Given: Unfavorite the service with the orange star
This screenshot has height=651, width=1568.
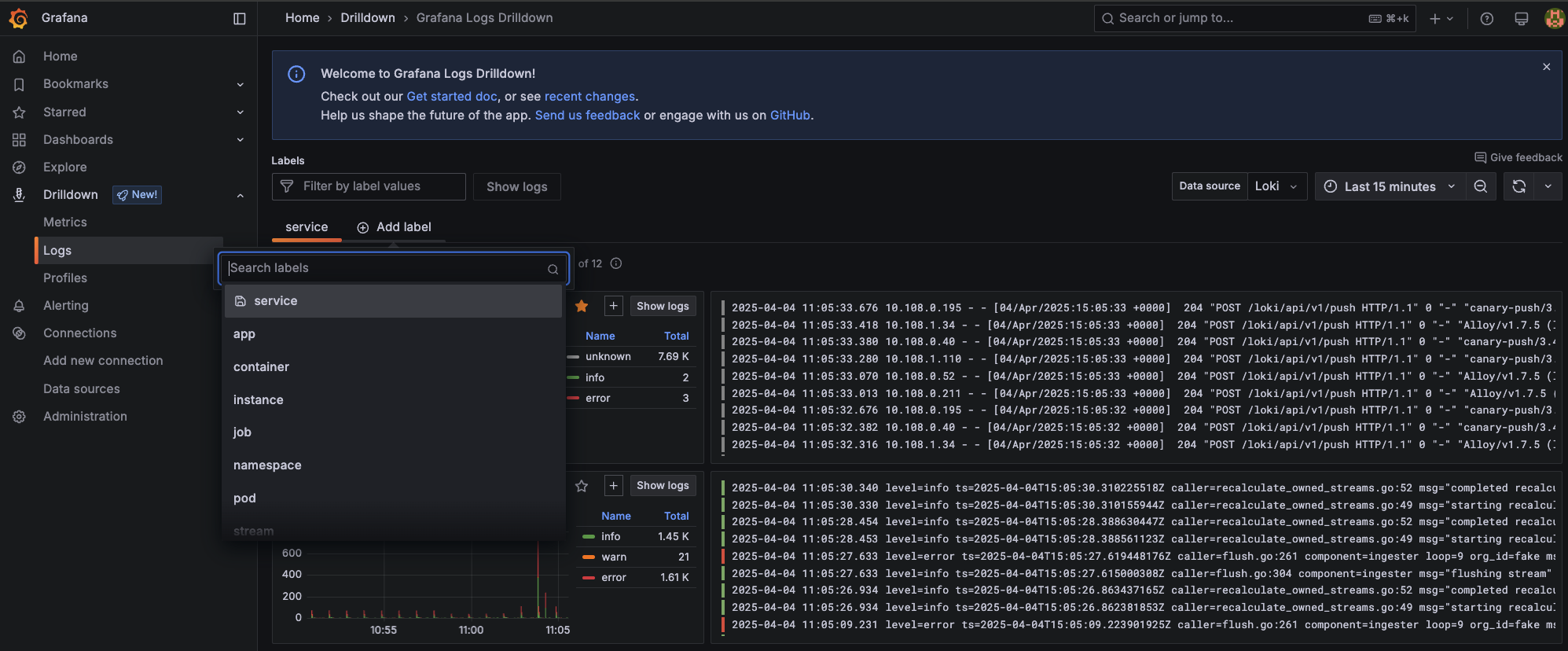Looking at the screenshot, I should point(582,306).
